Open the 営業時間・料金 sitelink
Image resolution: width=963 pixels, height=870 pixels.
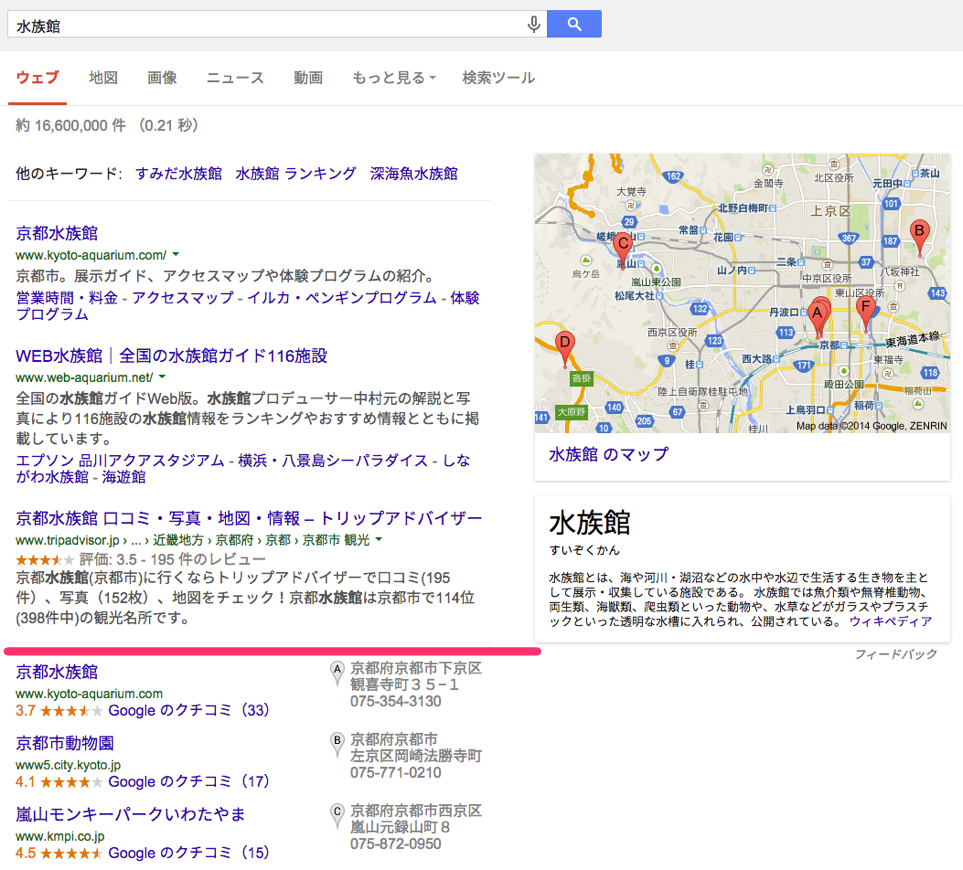click(67, 298)
